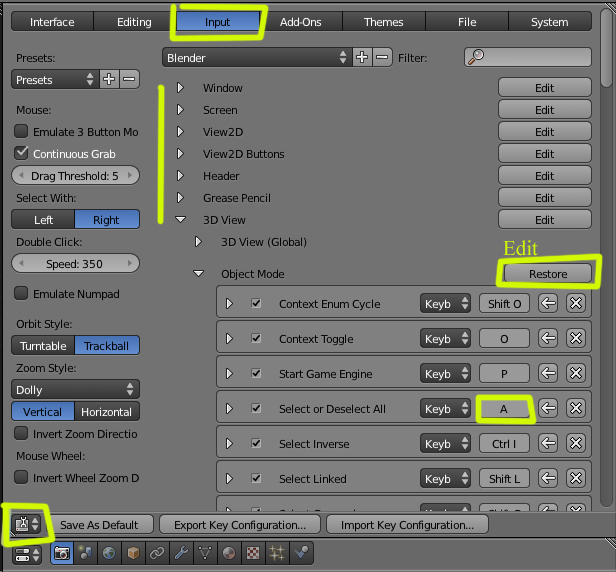Switch to the Themes tab

[x=383, y=22]
